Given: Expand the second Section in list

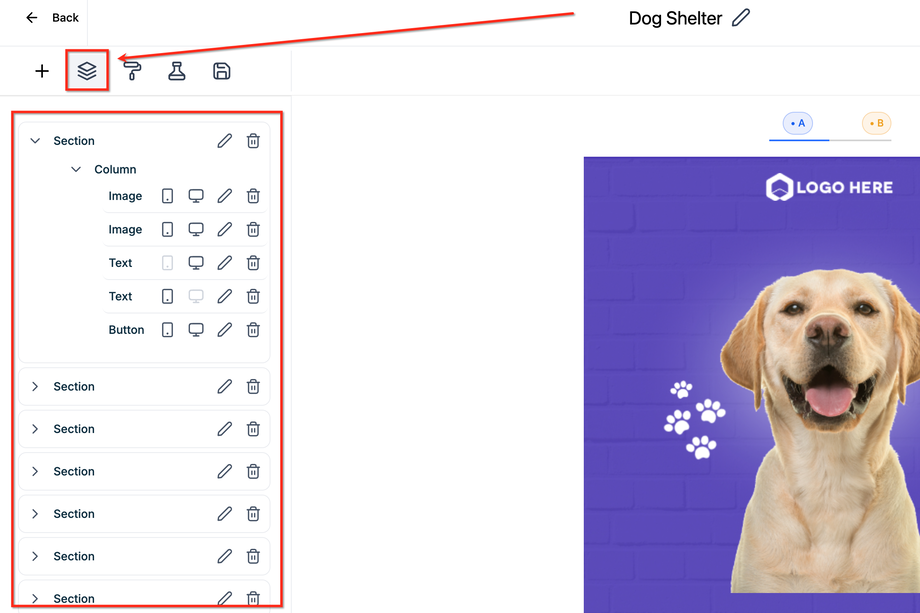Looking at the screenshot, I should [x=35, y=387].
